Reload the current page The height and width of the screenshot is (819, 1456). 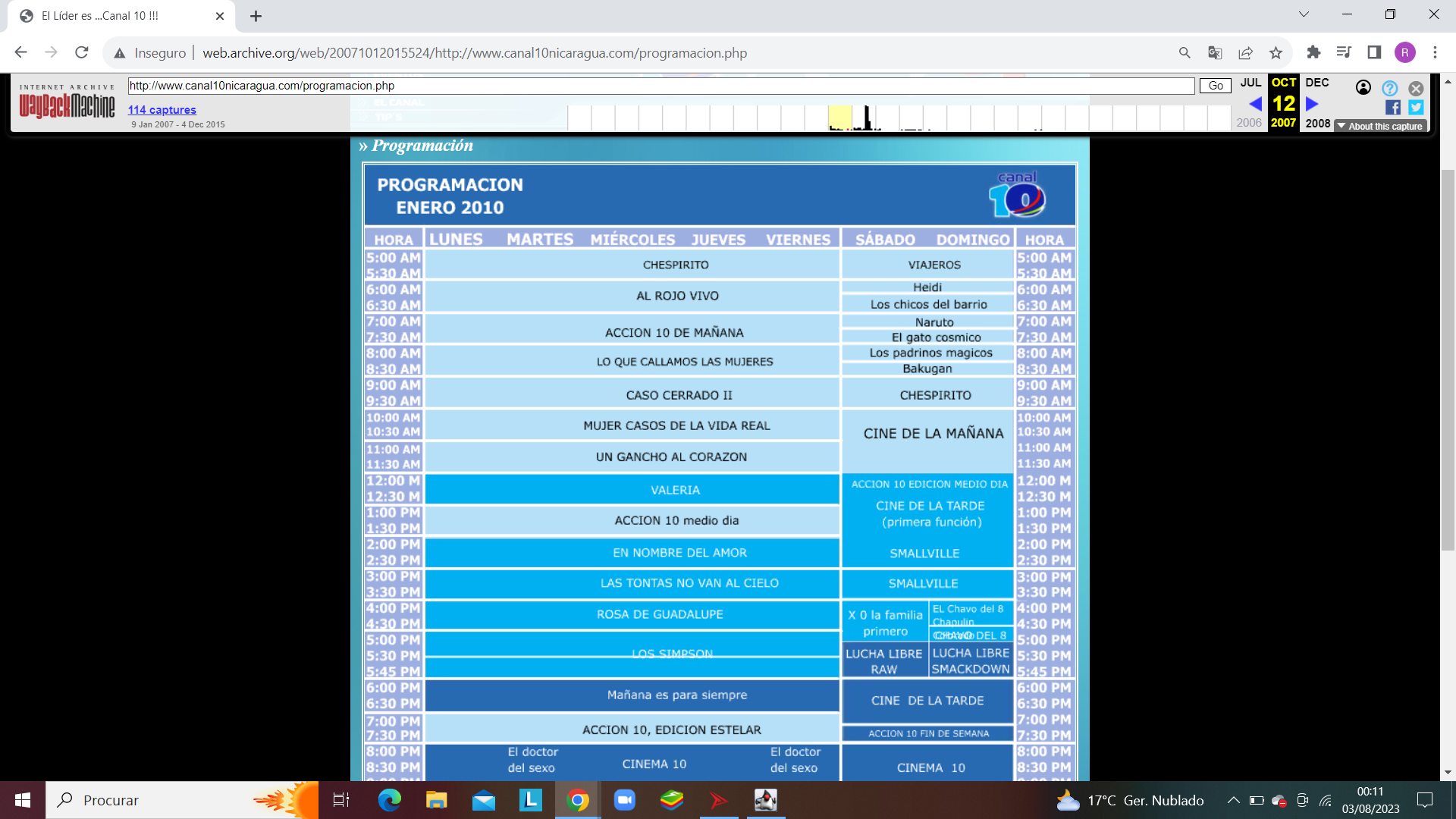tap(82, 52)
